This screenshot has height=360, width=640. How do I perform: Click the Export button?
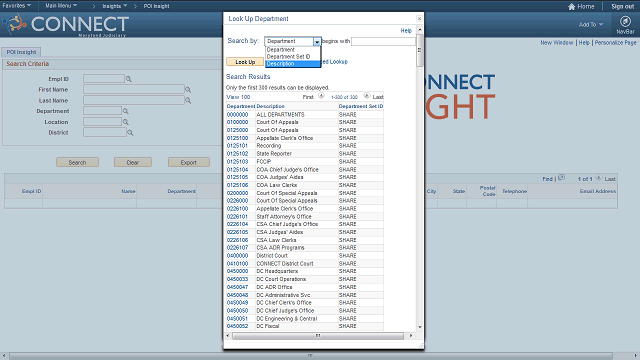(x=189, y=162)
